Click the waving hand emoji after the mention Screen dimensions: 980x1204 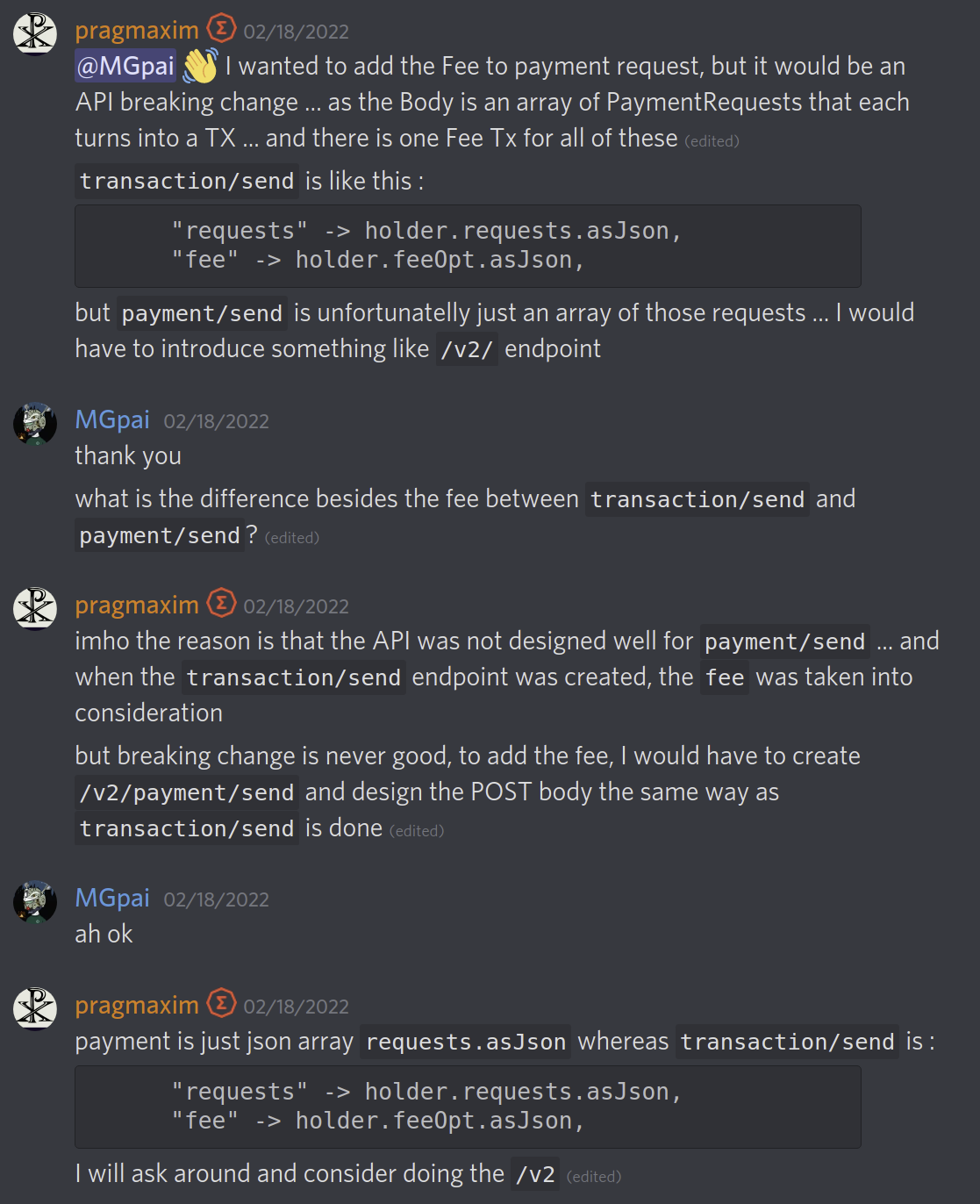click(202, 64)
